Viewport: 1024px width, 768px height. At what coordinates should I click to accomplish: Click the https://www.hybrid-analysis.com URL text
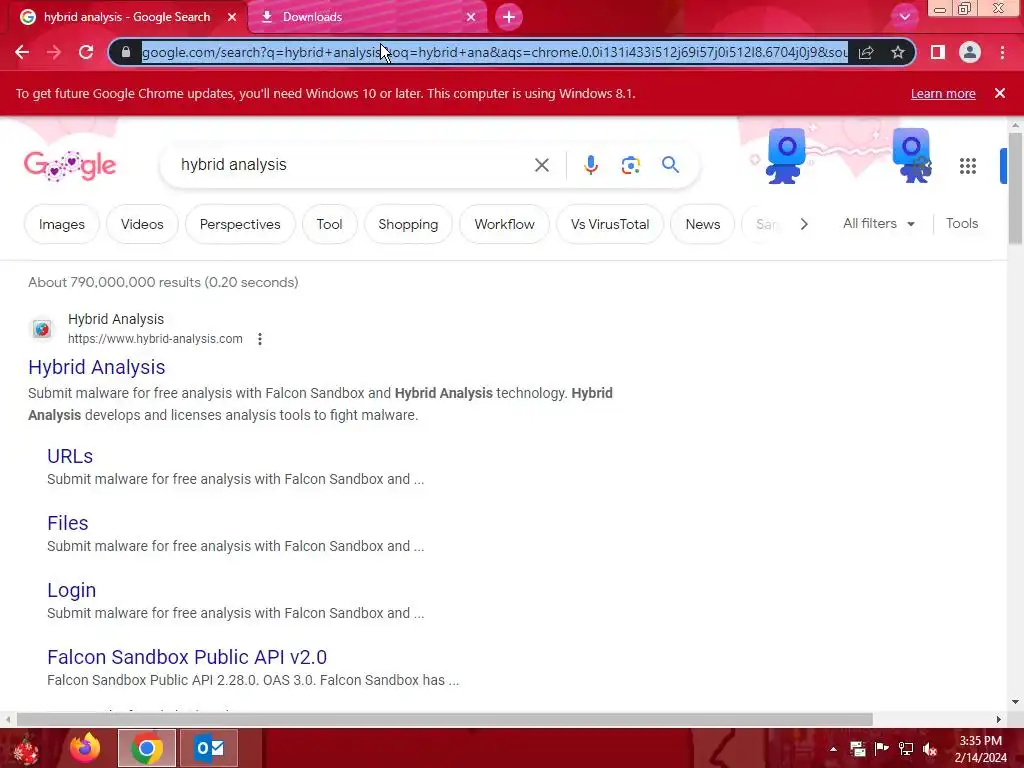(155, 339)
